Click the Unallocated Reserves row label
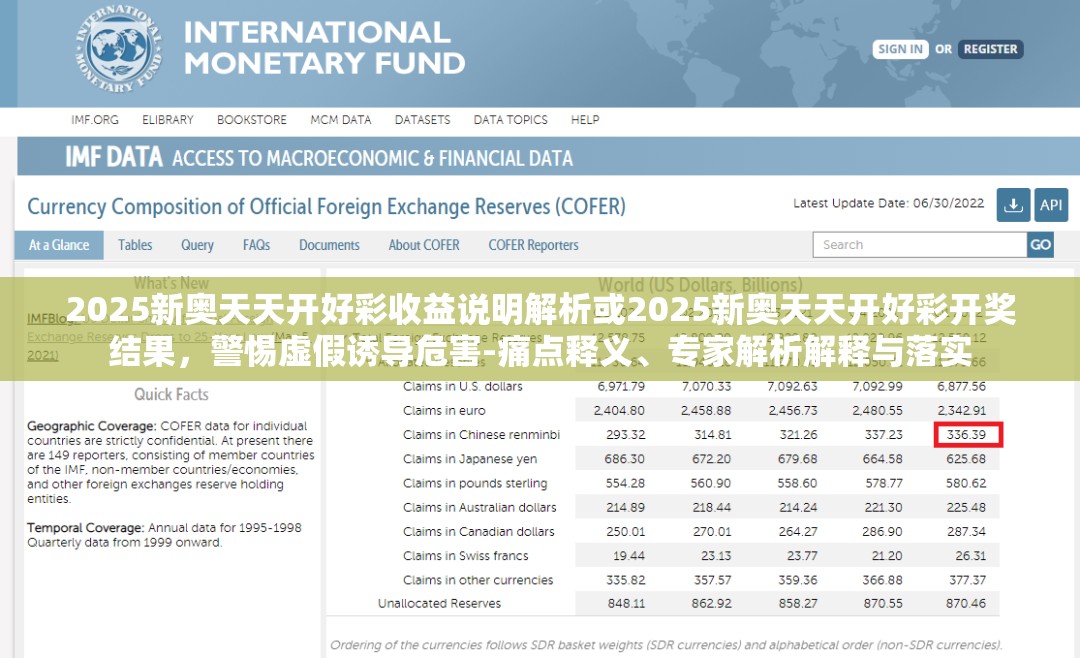Image resolution: width=1080 pixels, height=658 pixels. [439, 604]
